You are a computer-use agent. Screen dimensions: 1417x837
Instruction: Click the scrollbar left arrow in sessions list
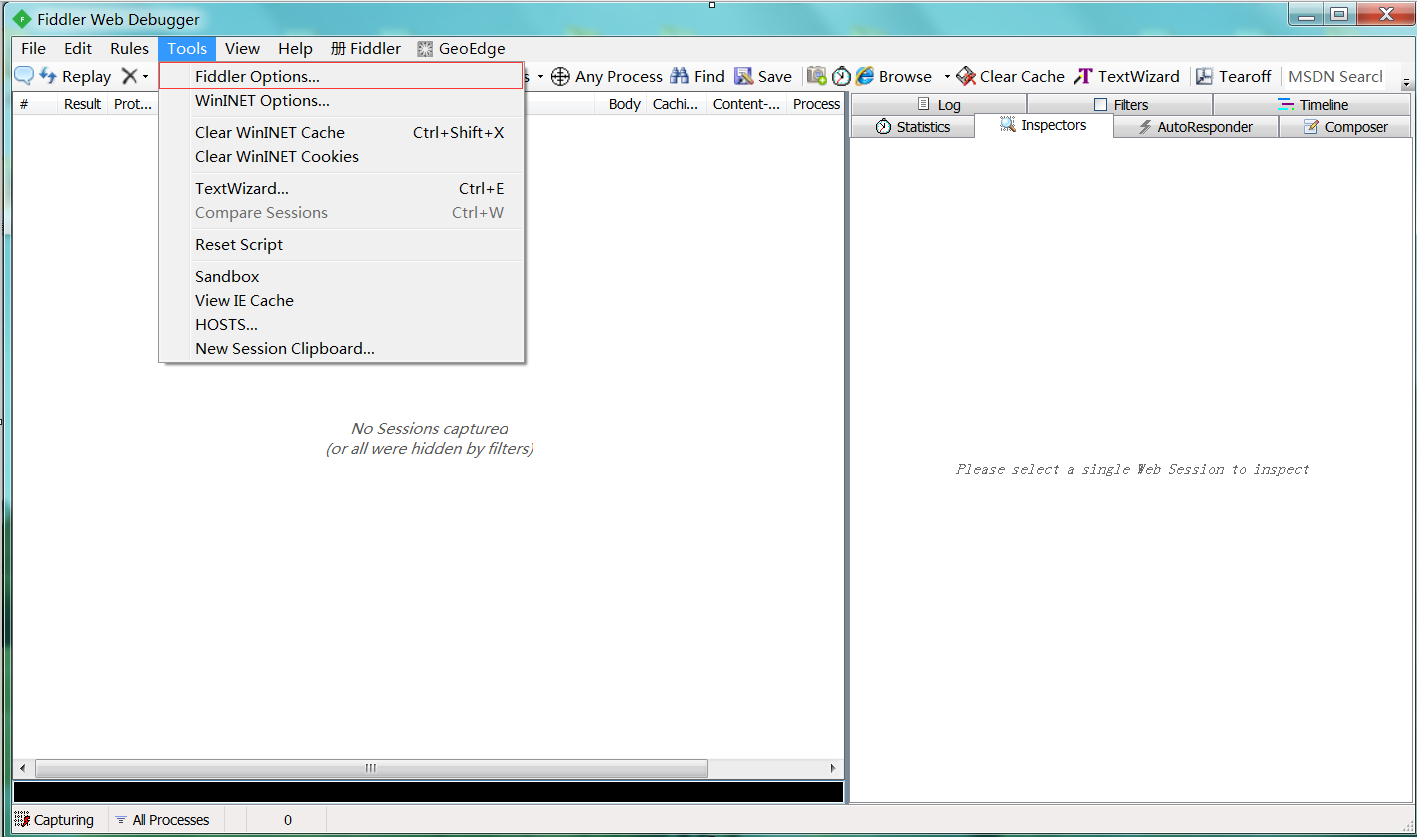click(22, 768)
